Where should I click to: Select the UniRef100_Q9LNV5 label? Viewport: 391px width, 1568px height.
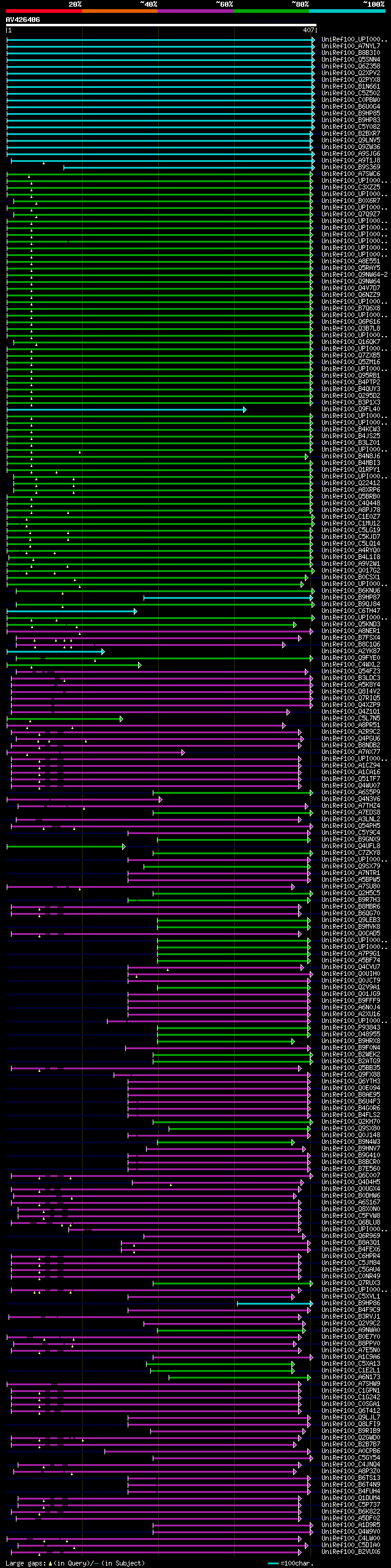pos(351,140)
